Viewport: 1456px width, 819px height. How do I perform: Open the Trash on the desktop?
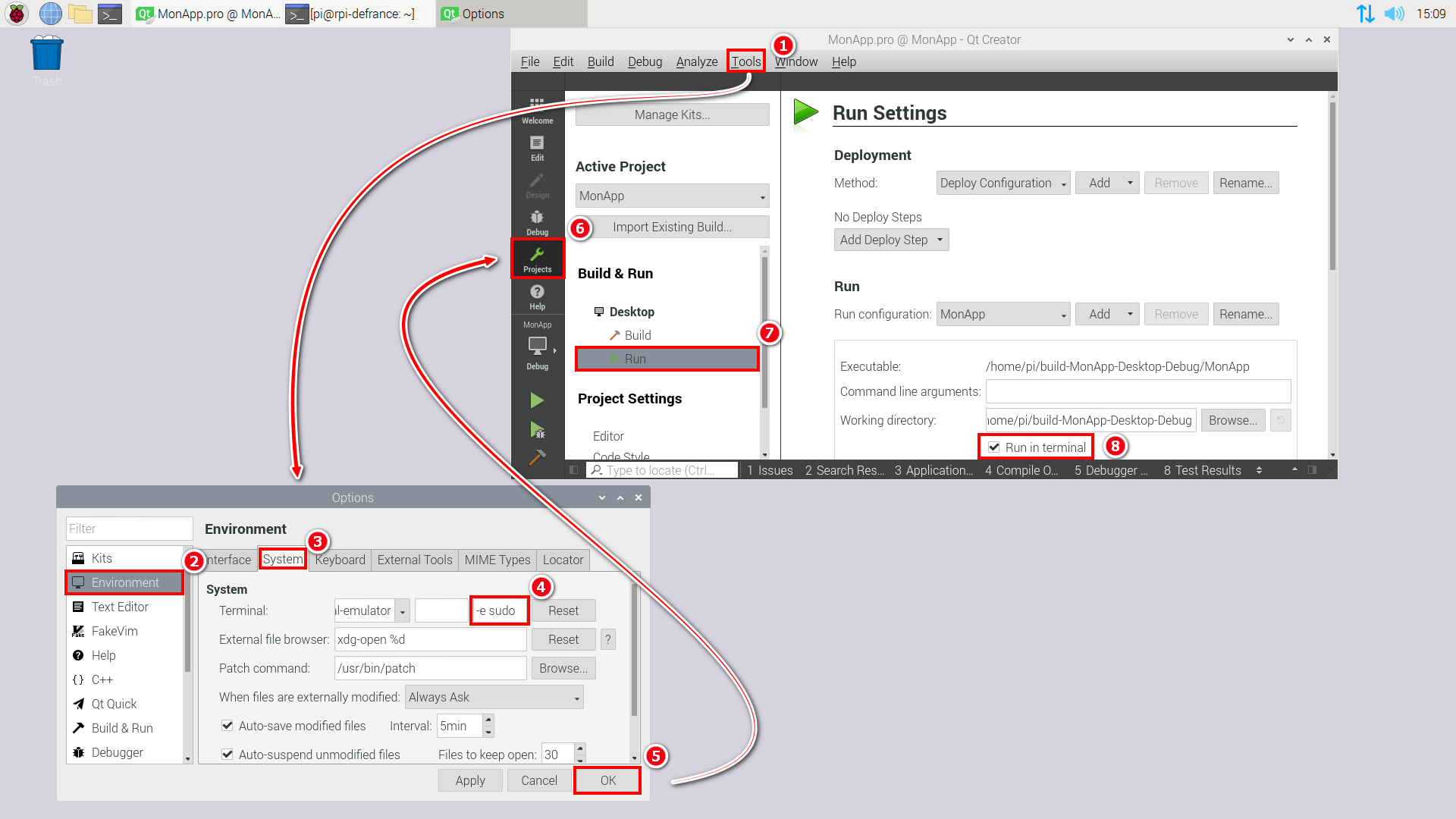tap(47, 61)
